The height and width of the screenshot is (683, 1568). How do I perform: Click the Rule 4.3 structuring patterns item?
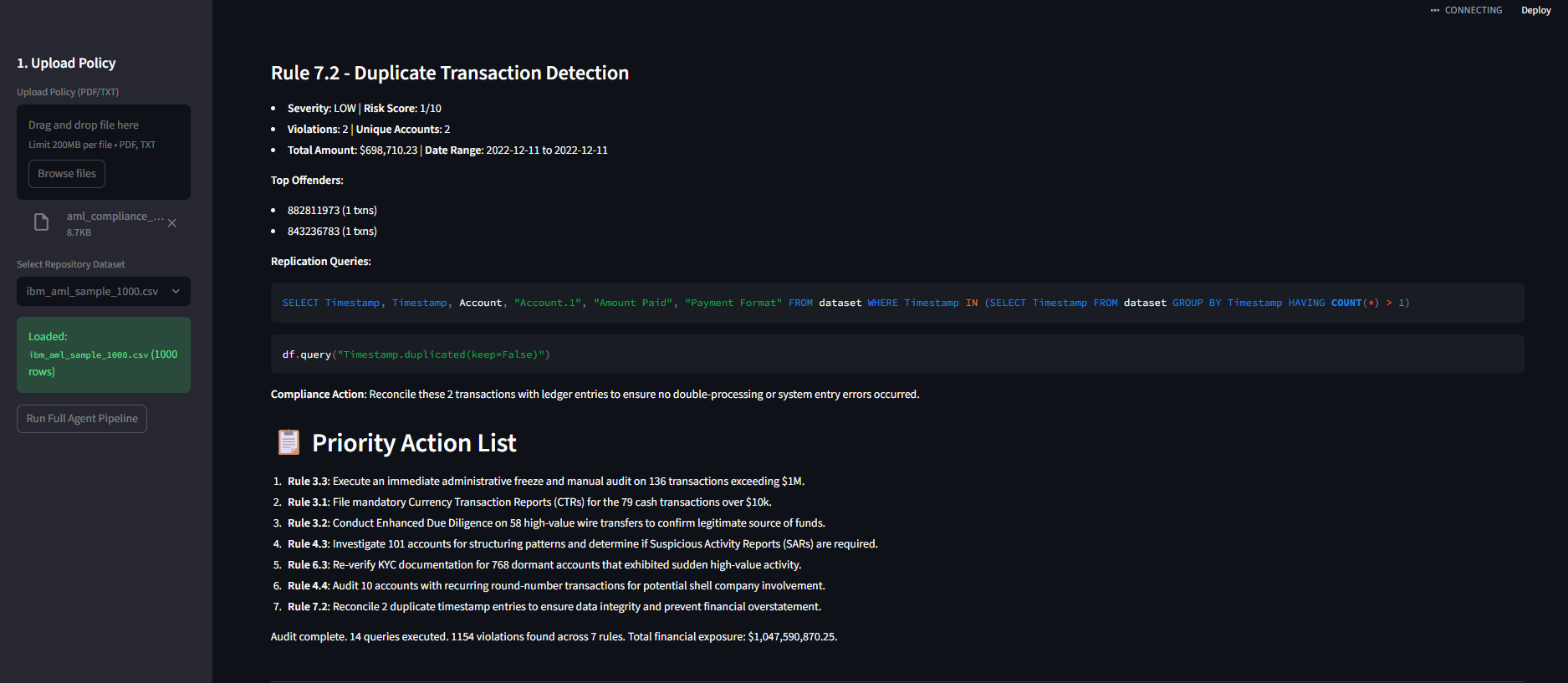pyautogui.click(x=583, y=543)
